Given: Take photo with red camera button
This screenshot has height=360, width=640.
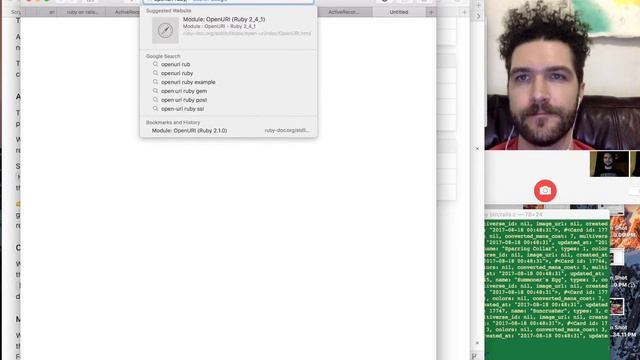Looking at the screenshot, I should pyautogui.click(x=545, y=191).
